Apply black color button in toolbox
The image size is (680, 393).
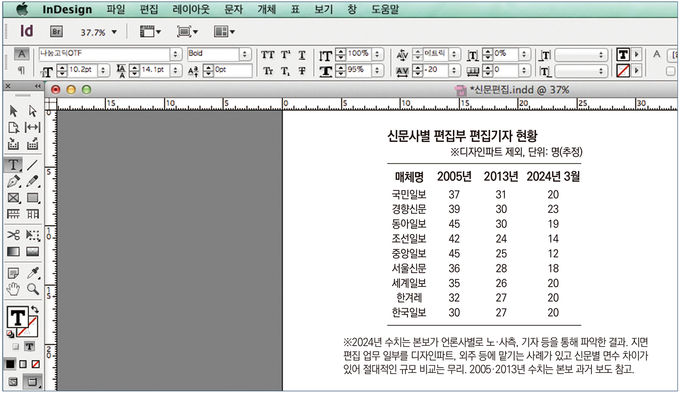10,364
